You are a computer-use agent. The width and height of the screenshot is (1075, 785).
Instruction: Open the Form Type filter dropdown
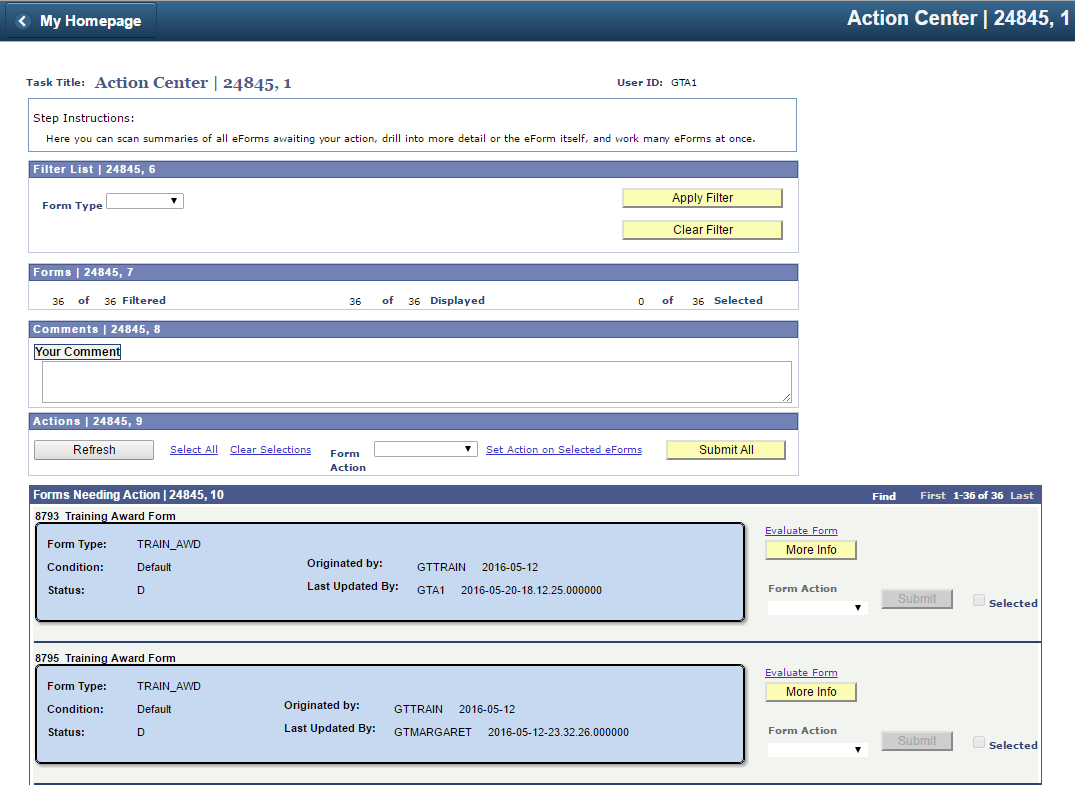(x=145, y=202)
